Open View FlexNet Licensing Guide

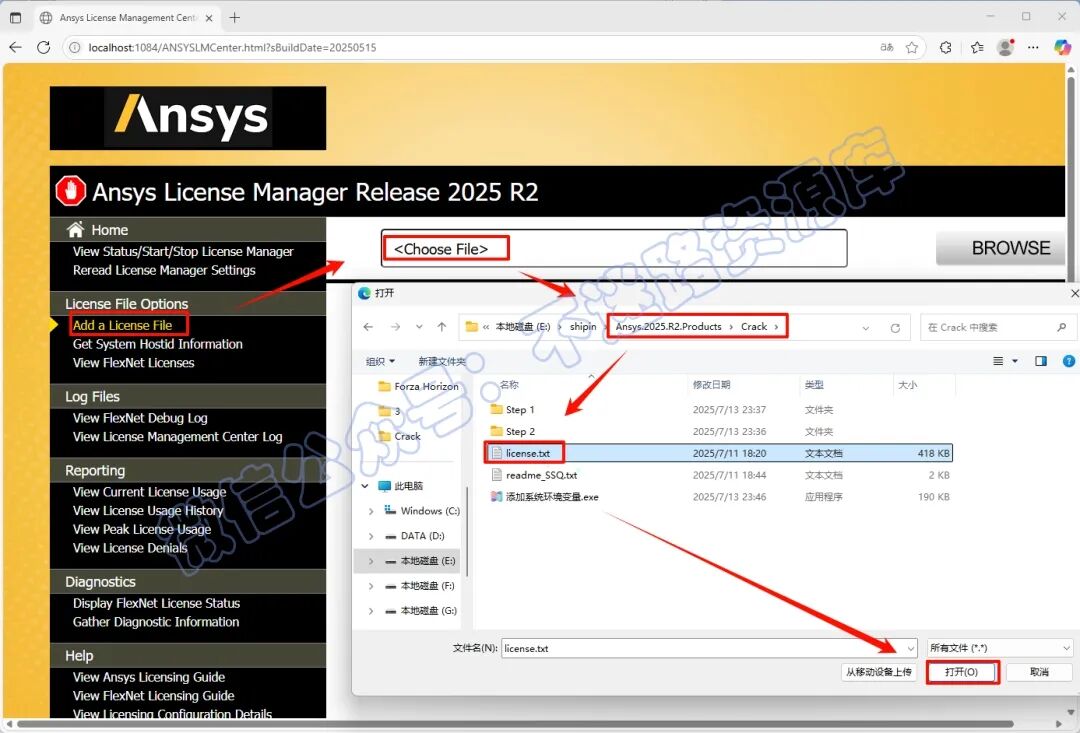click(x=154, y=696)
